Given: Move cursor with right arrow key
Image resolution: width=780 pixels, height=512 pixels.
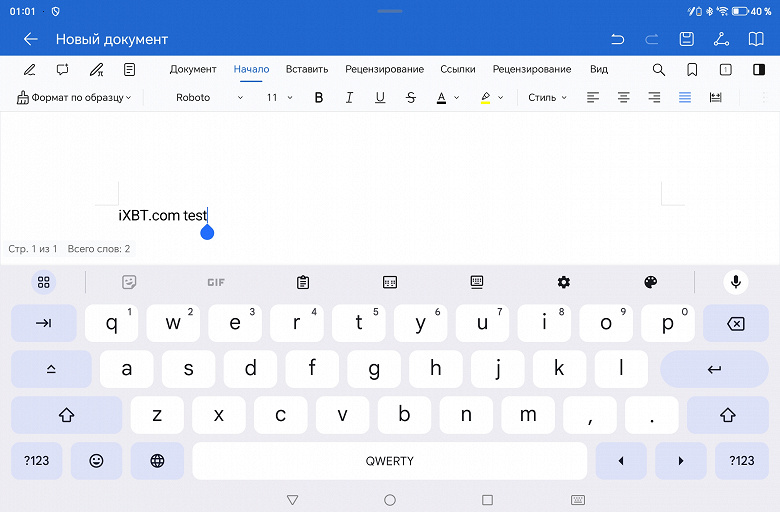Looking at the screenshot, I should tap(681, 461).
